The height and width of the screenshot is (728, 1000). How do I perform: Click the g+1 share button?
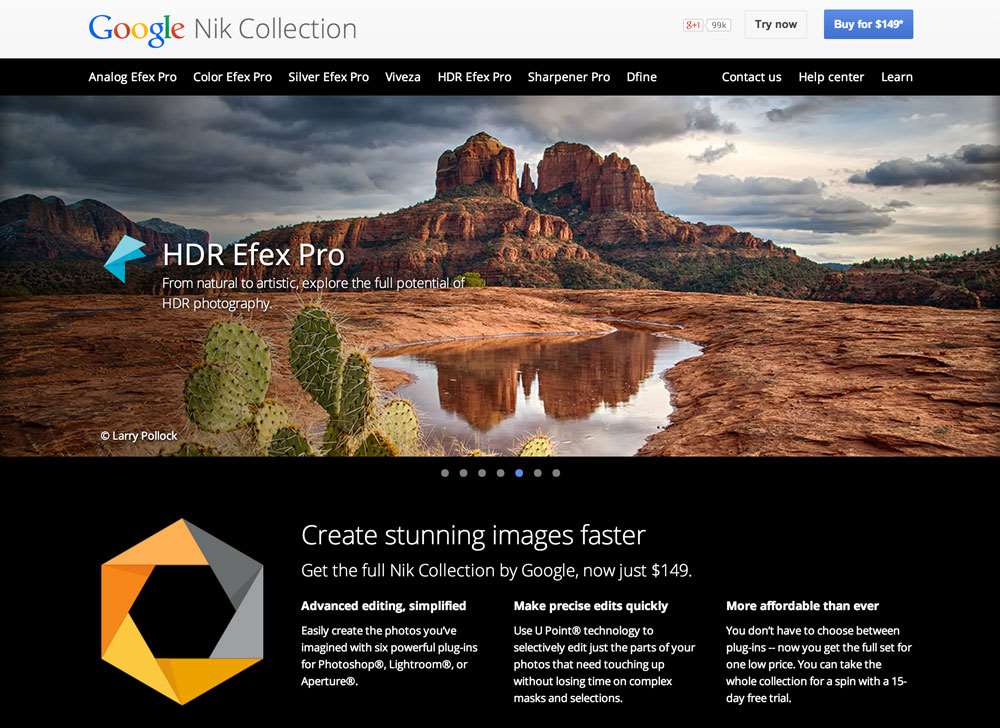pos(694,23)
